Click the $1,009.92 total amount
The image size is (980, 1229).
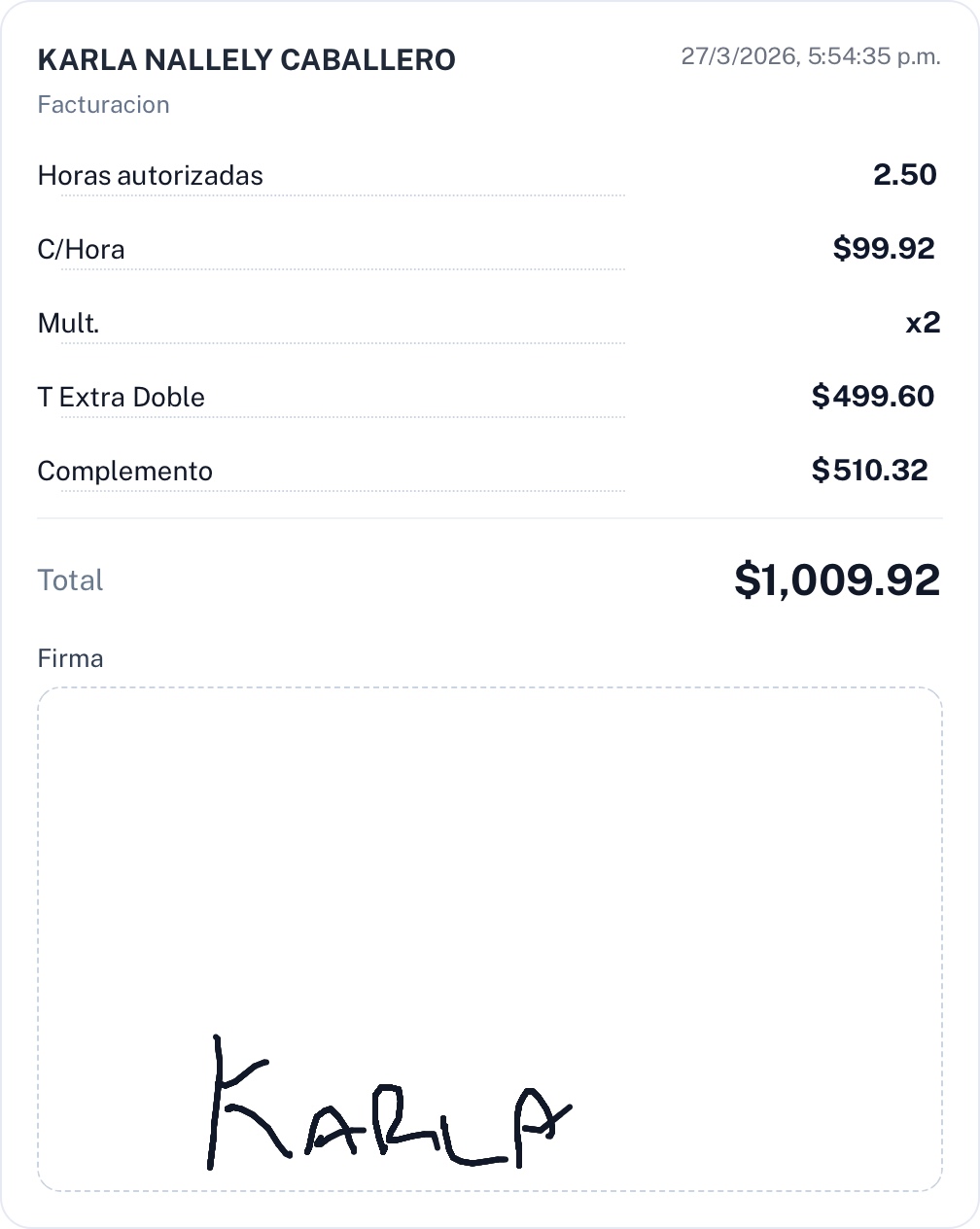pyautogui.click(x=836, y=579)
